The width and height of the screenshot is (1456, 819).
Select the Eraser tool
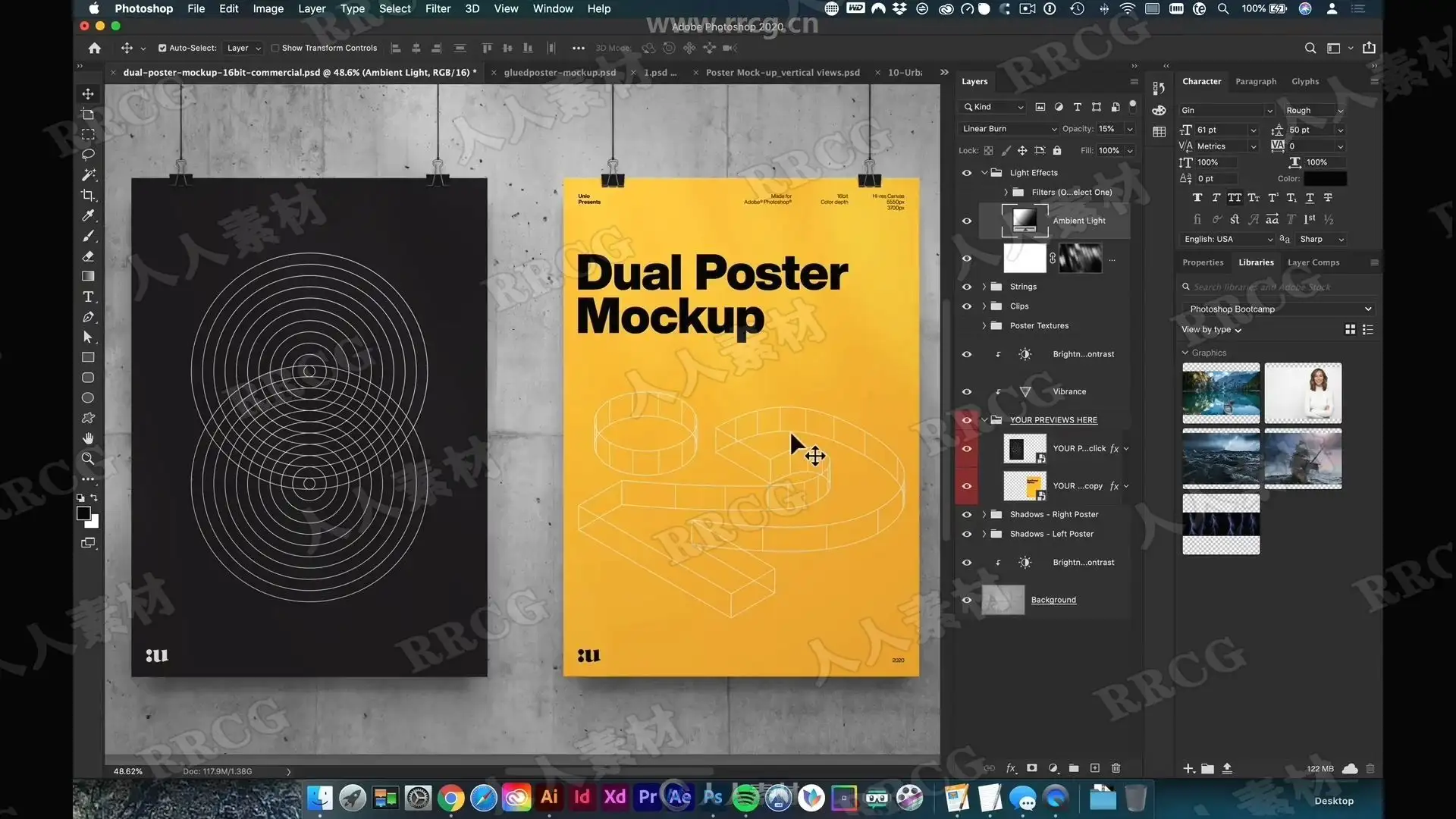[x=88, y=256]
